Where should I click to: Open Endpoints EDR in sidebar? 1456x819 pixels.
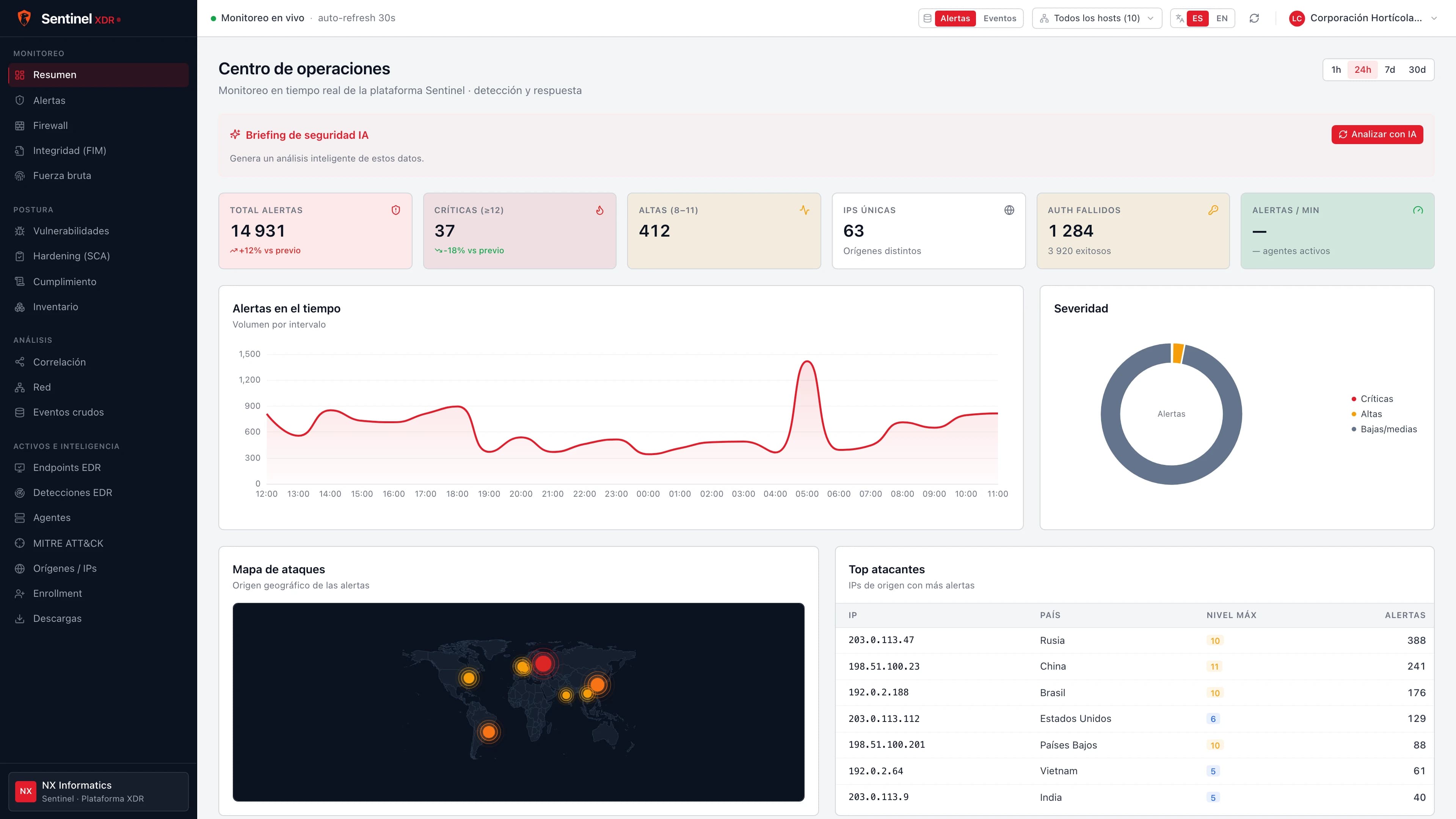pyautogui.click(x=98, y=468)
